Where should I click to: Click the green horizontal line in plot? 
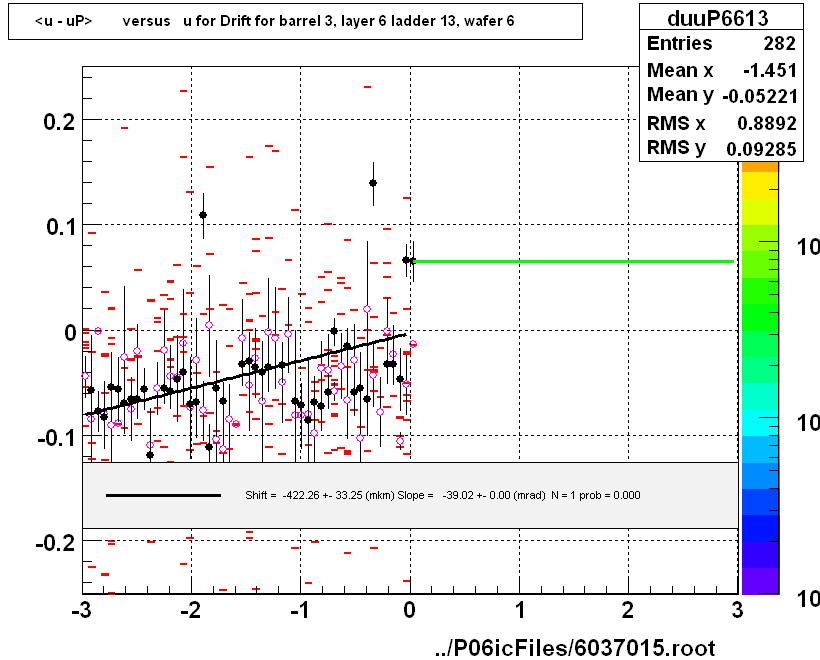(573, 261)
